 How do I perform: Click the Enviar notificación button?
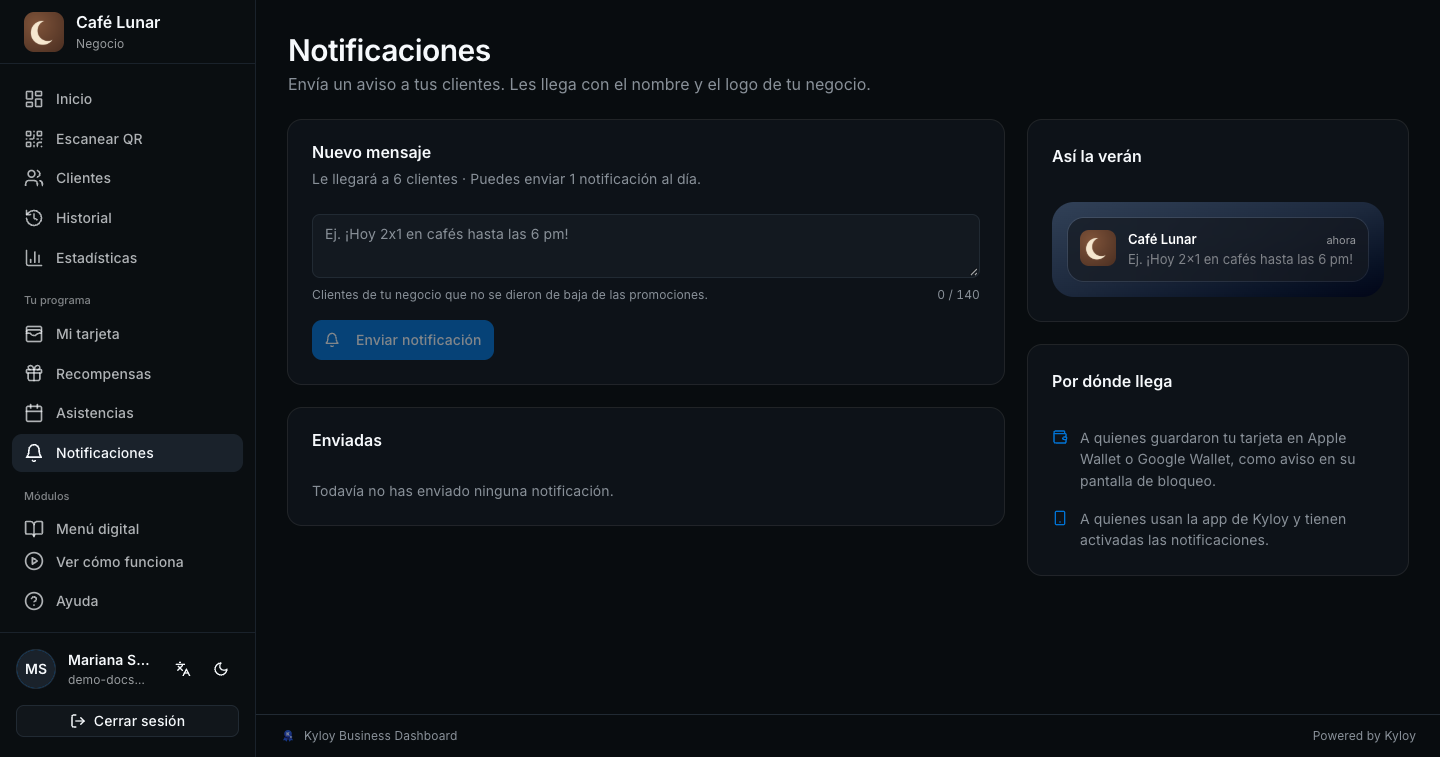403,340
